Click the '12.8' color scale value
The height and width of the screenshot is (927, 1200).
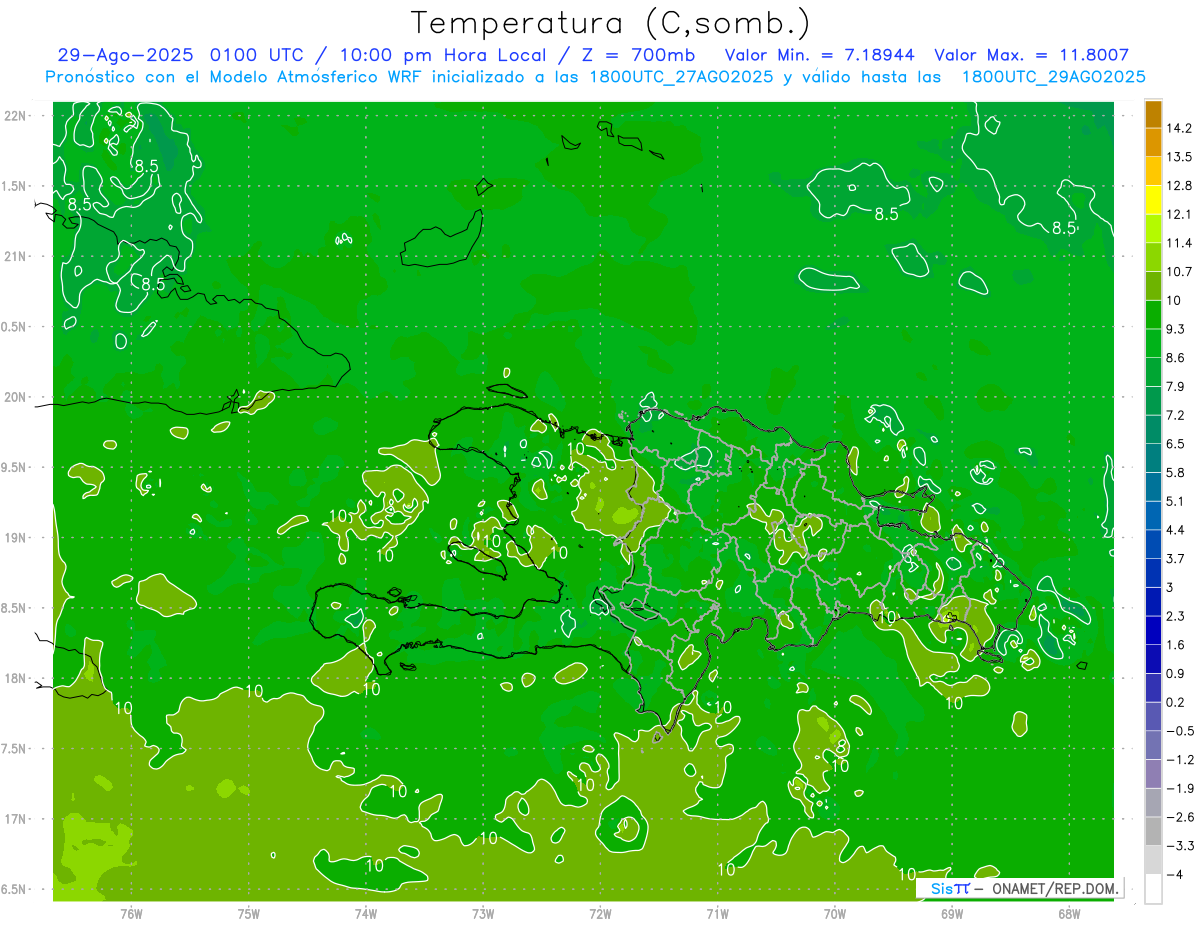[1179, 186]
